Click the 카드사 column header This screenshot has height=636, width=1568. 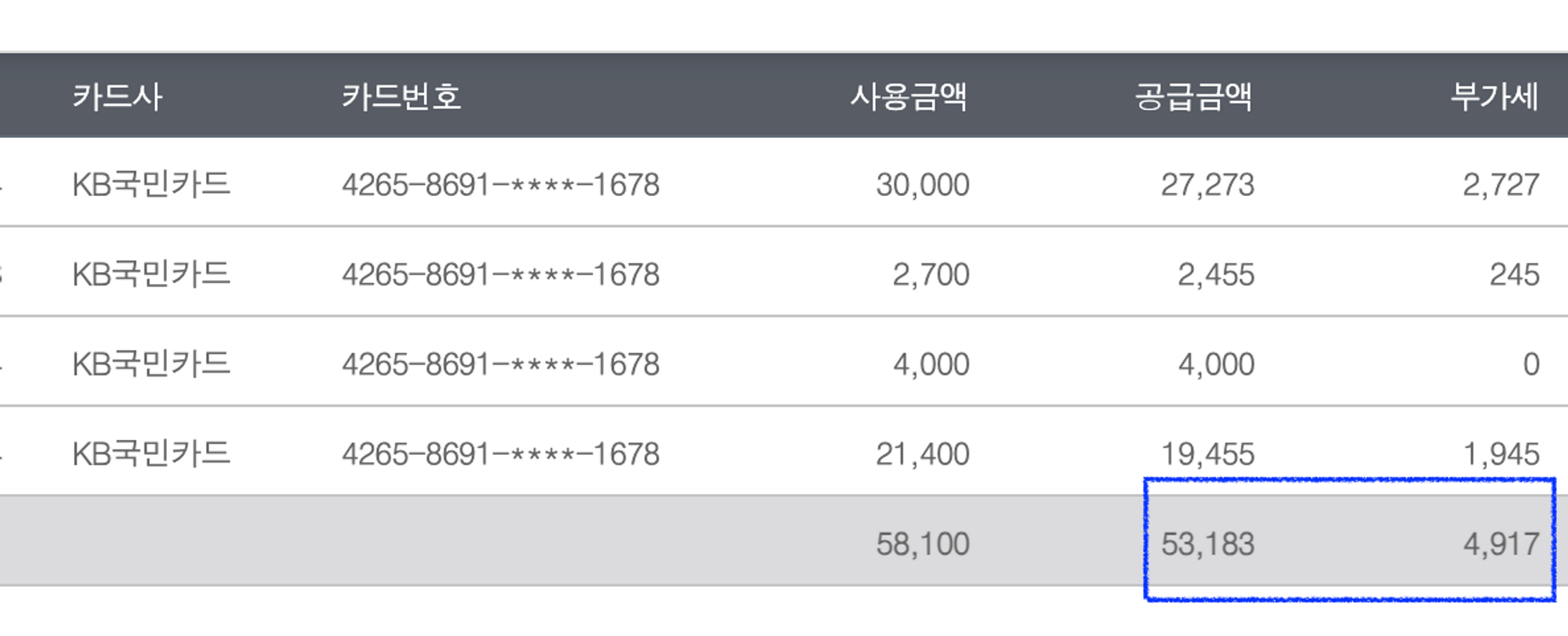[x=117, y=96]
